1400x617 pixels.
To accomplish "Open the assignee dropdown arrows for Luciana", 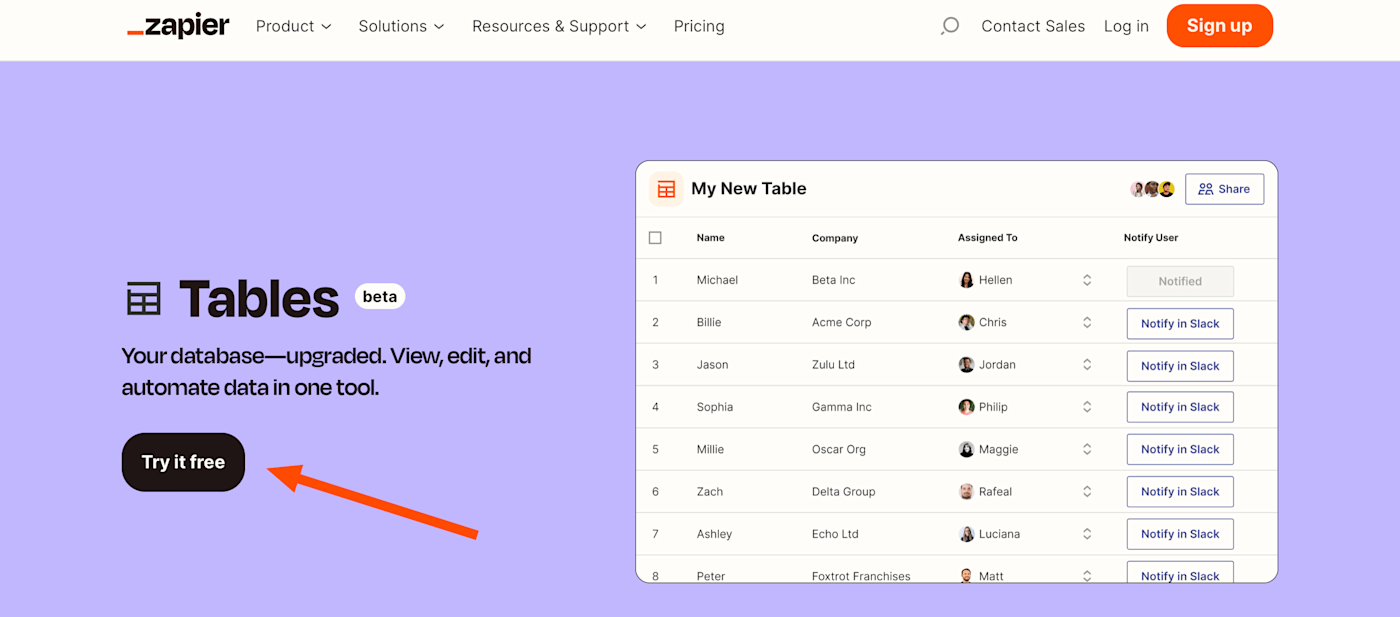I will 1087,534.
